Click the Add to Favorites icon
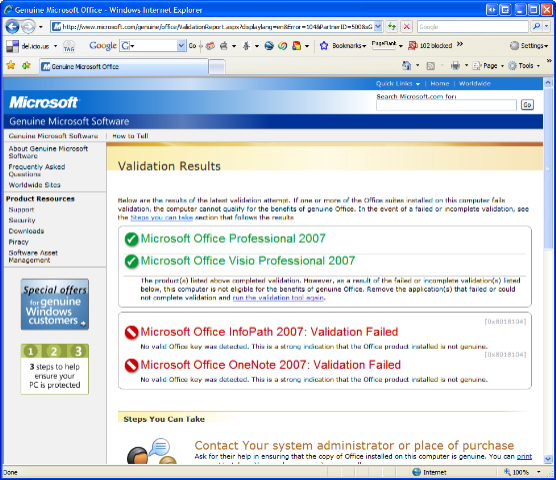Viewport: 556px width, 480px height. click(x=26, y=65)
